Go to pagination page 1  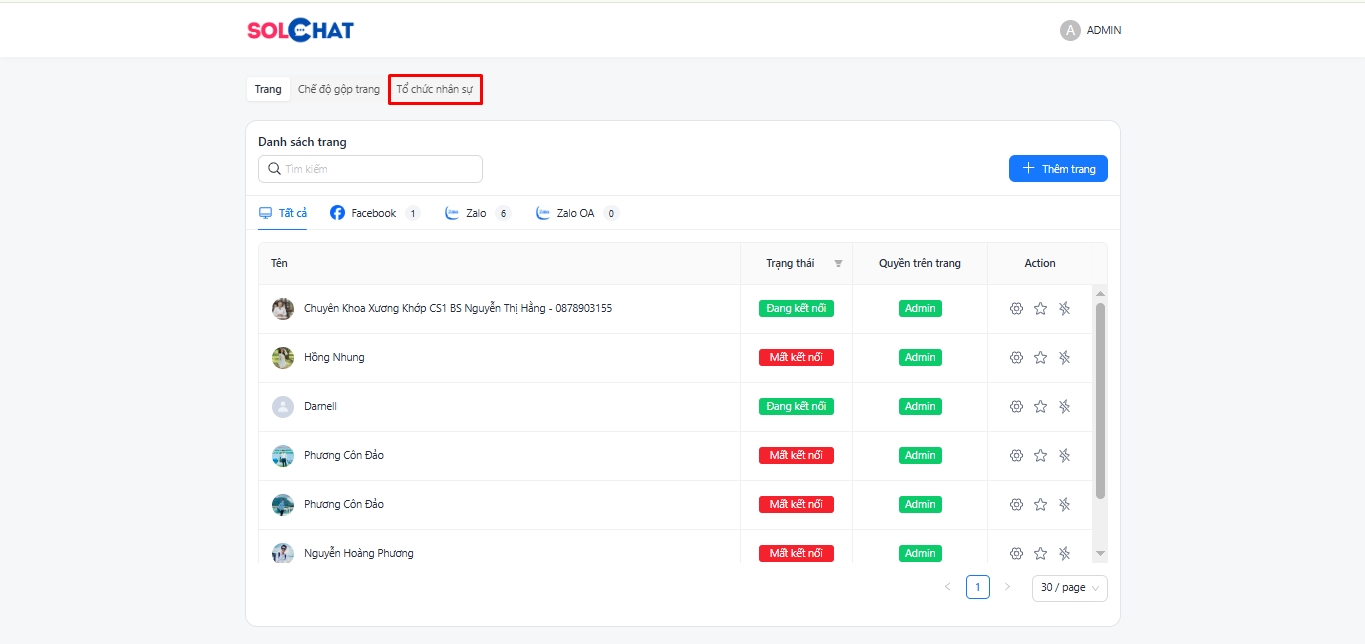[977, 587]
